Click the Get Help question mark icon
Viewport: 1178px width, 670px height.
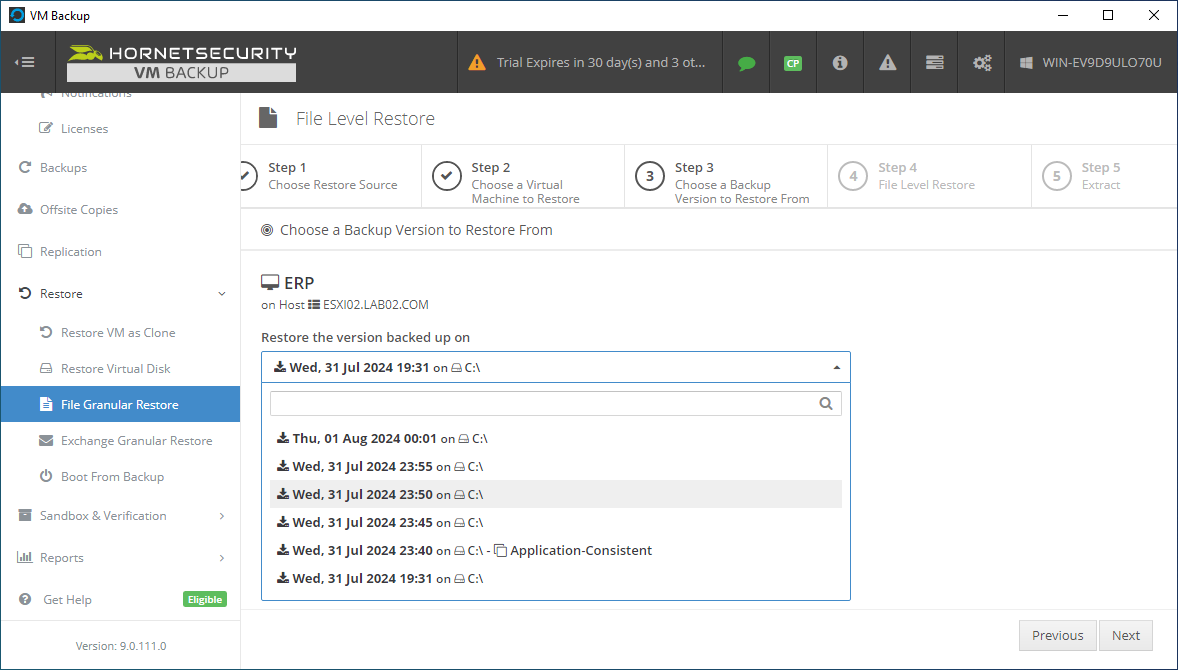[x=26, y=599]
